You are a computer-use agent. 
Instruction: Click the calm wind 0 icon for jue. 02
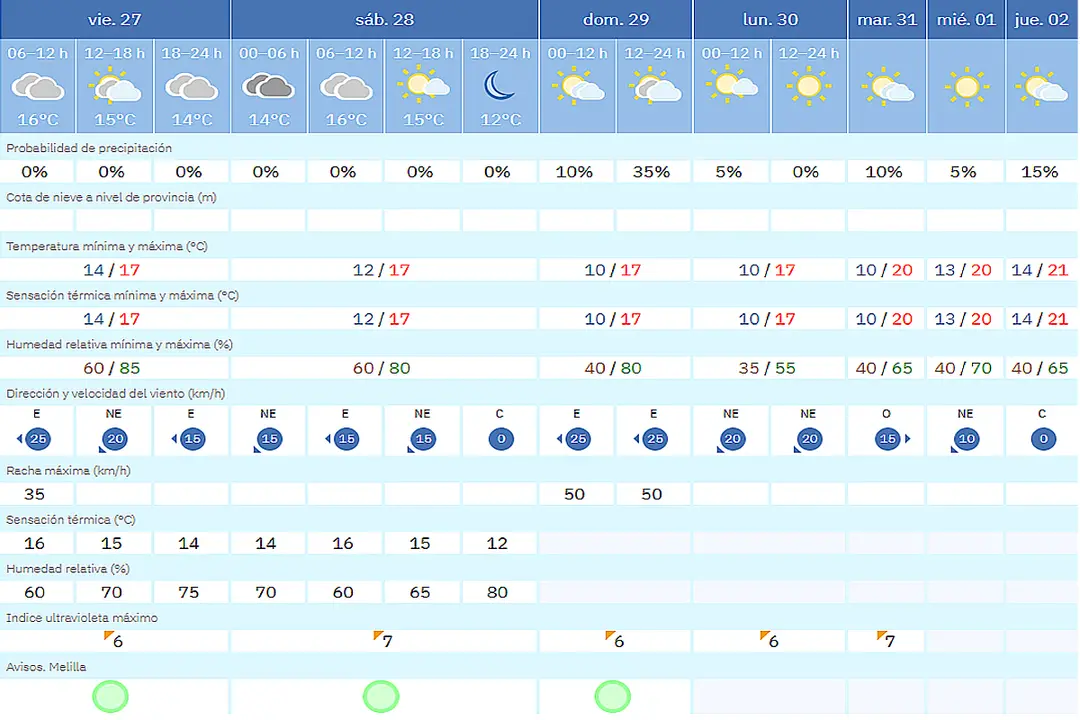(1043, 438)
